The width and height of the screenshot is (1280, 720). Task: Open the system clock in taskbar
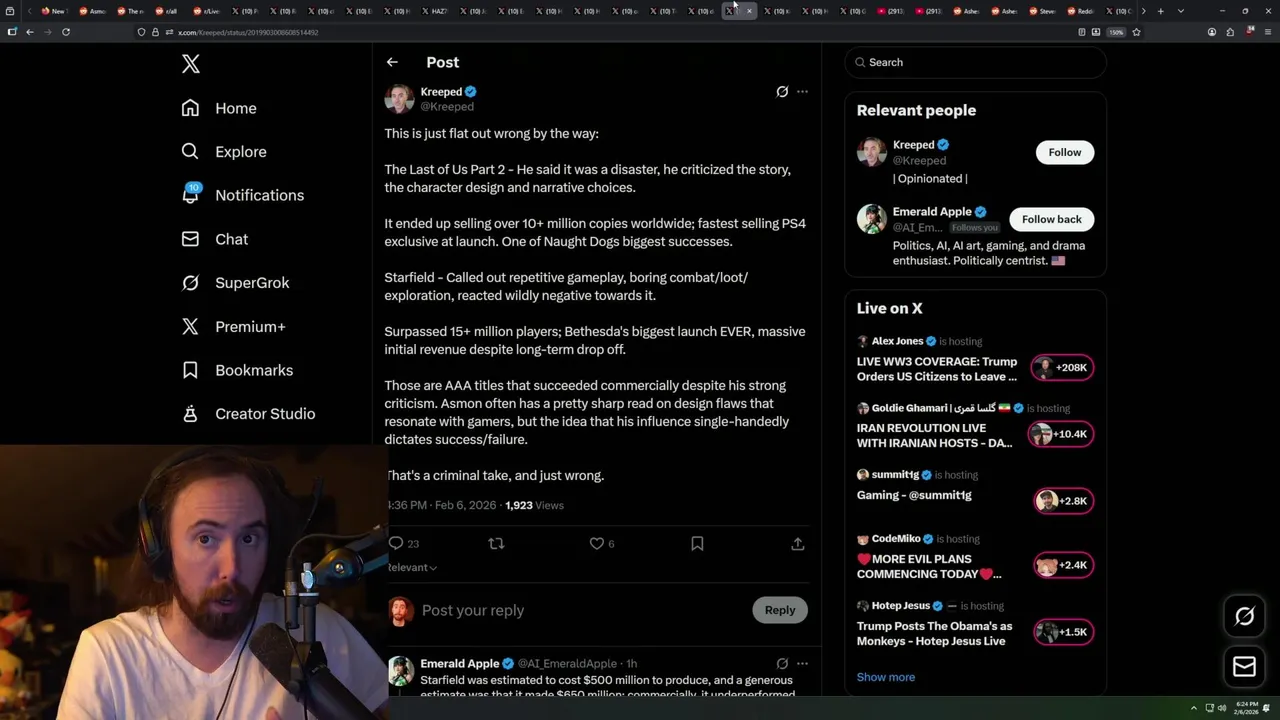point(1244,708)
